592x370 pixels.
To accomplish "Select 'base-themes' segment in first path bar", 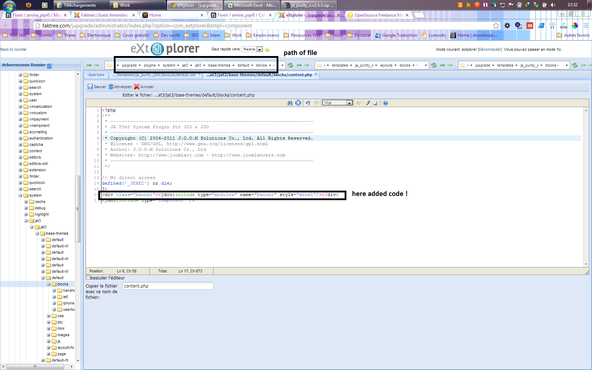I will [x=219, y=65].
